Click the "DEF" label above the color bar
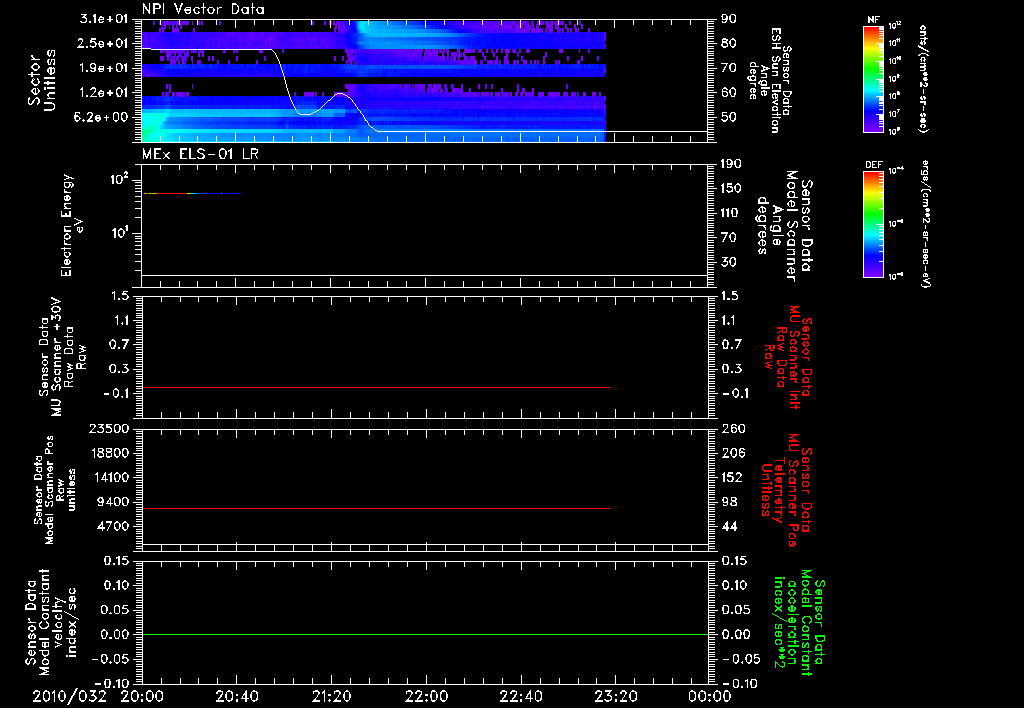 click(x=874, y=165)
